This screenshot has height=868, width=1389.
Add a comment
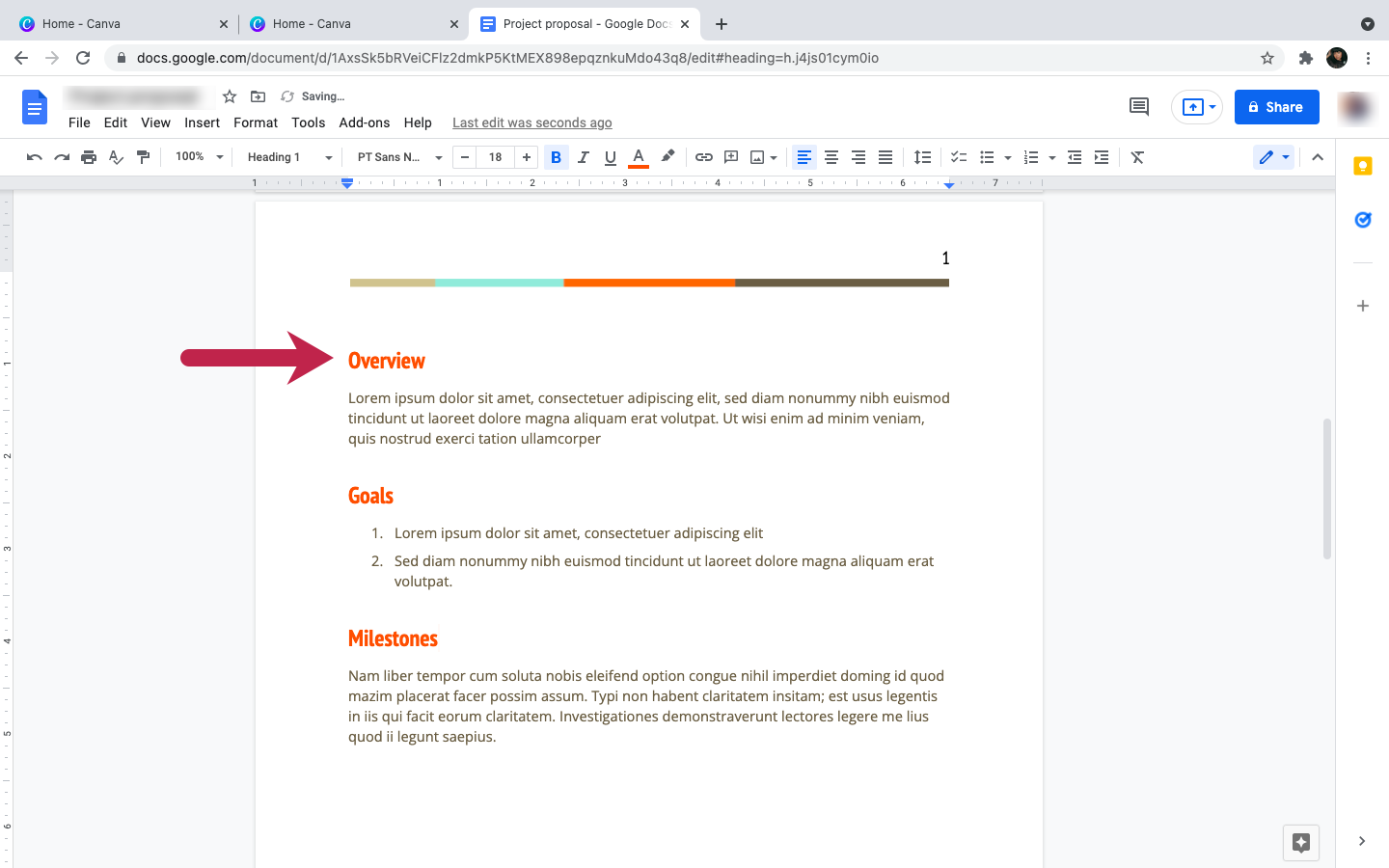tap(730, 156)
